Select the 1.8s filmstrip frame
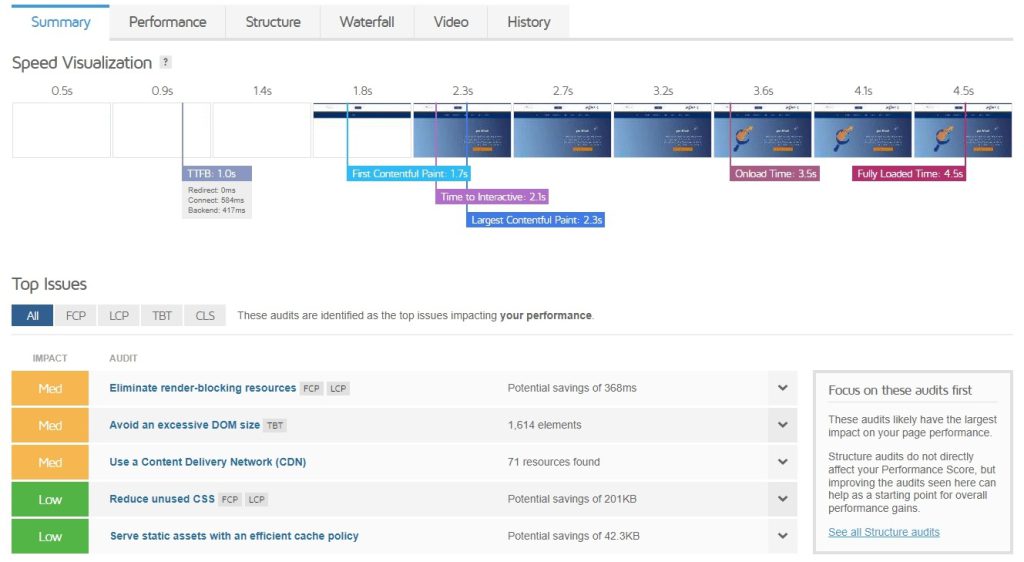The image size is (1024, 562). click(362, 130)
